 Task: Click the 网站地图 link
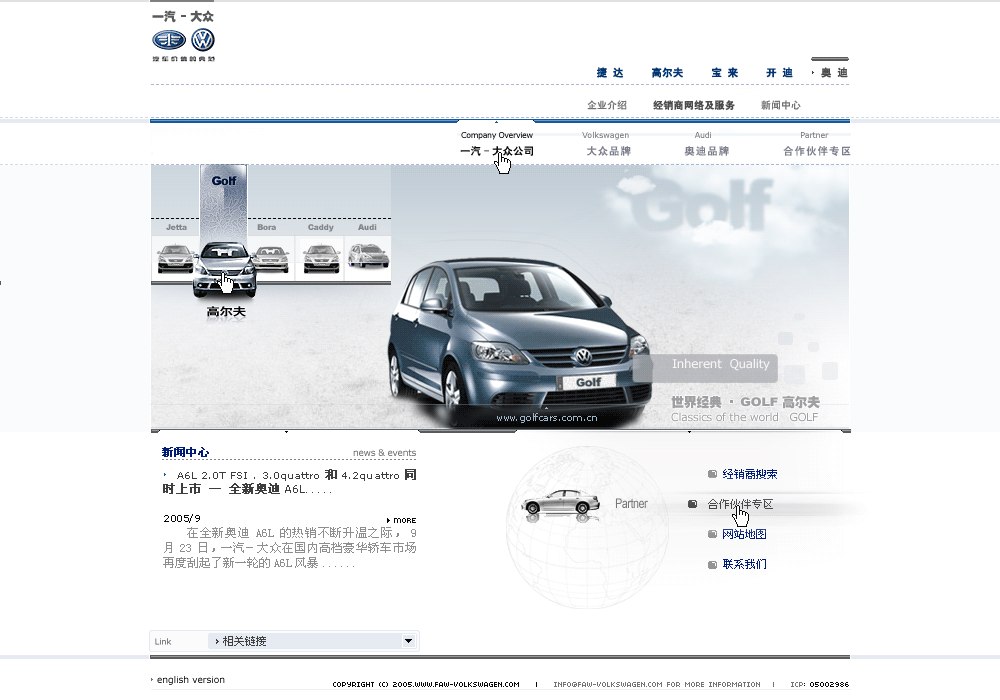[x=744, y=534]
